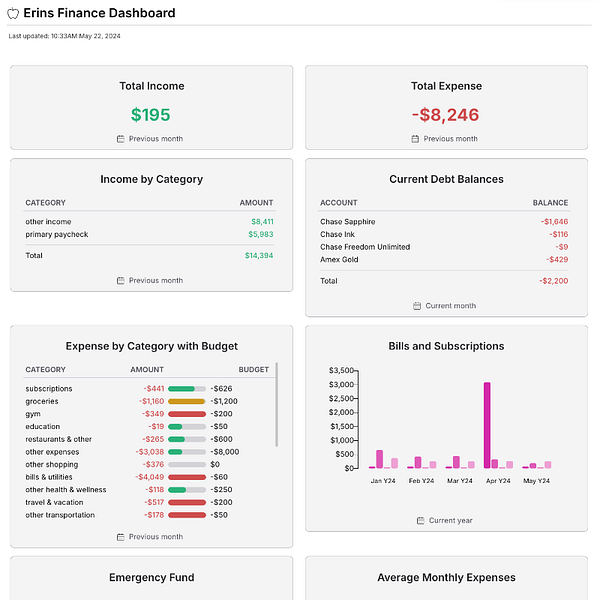600x600 pixels.
Task: Click calendar icon below Expense by Category table
Action: pos(121,537)
